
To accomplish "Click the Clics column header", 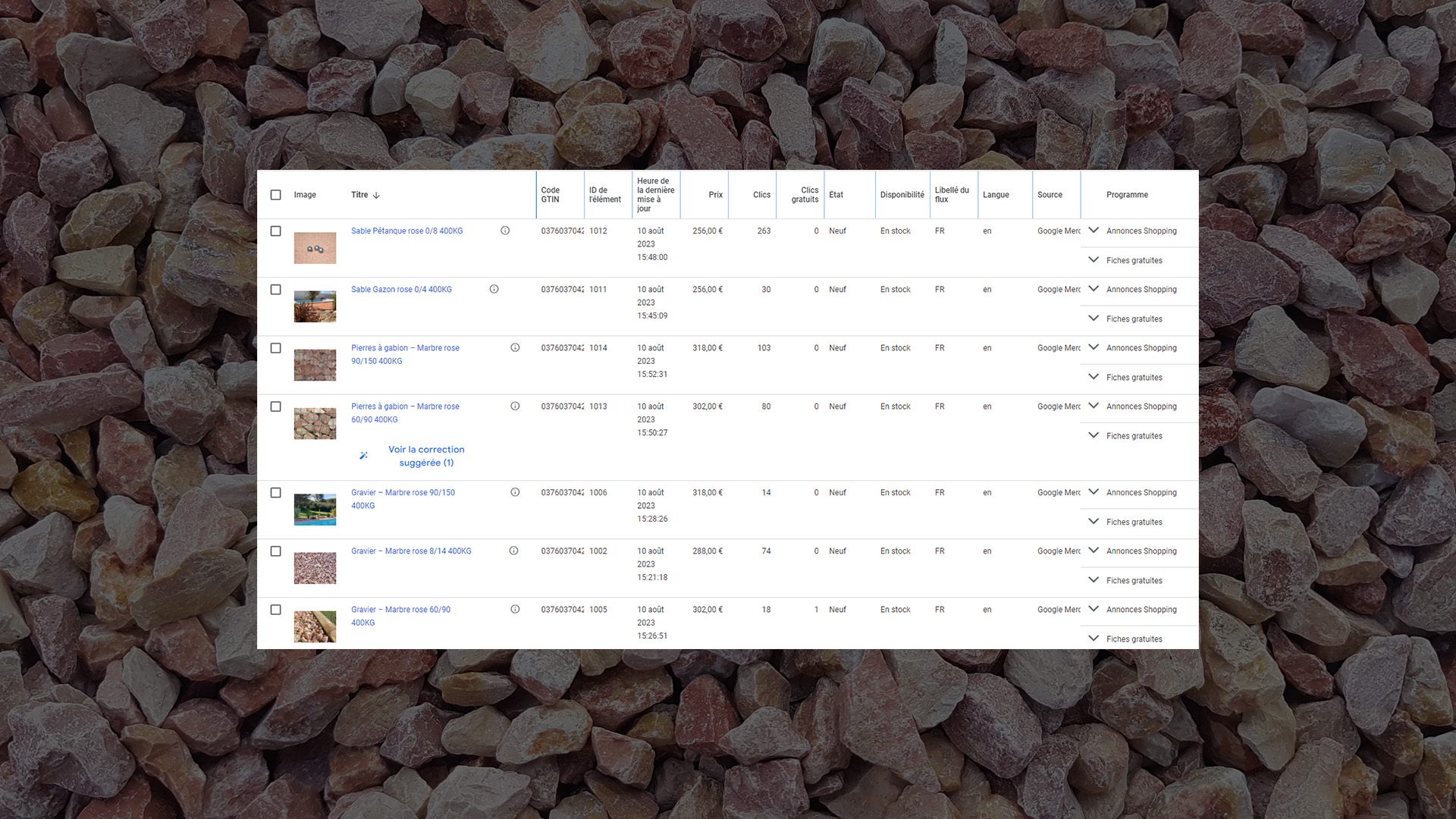I will [761, 195].
